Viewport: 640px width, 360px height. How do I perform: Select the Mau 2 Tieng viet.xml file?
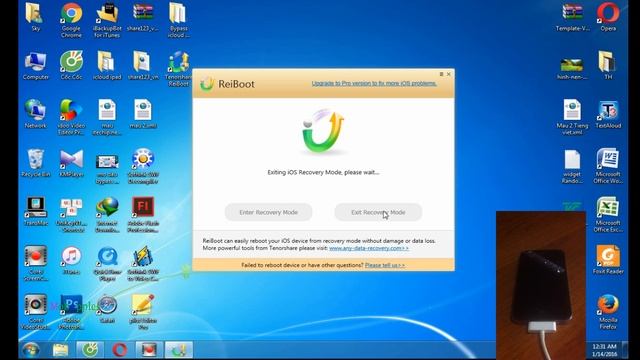pos(572,117)
